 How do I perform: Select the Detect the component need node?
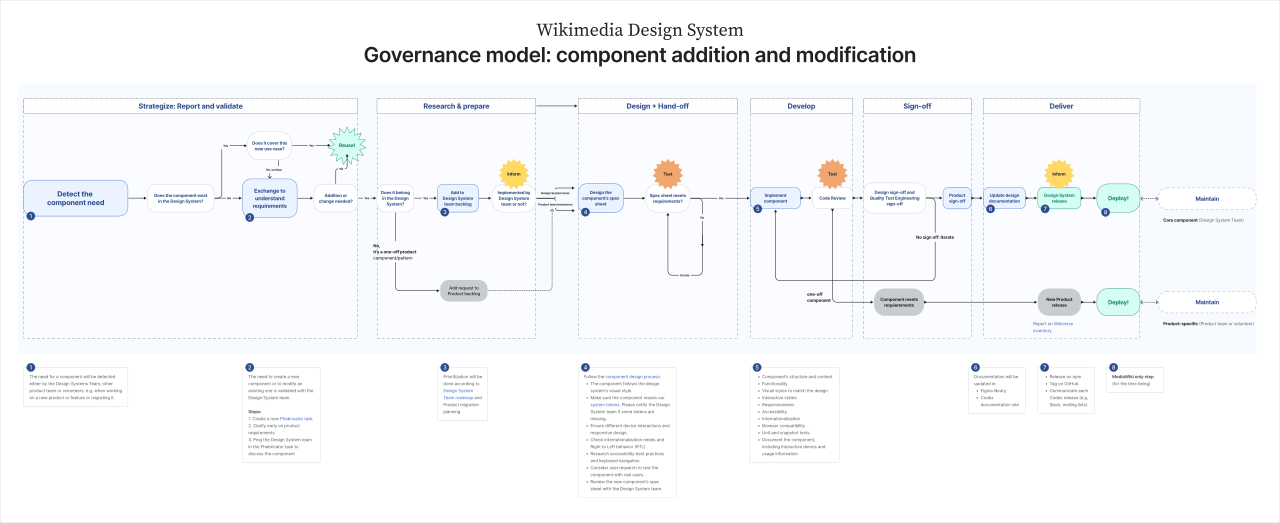75,198
